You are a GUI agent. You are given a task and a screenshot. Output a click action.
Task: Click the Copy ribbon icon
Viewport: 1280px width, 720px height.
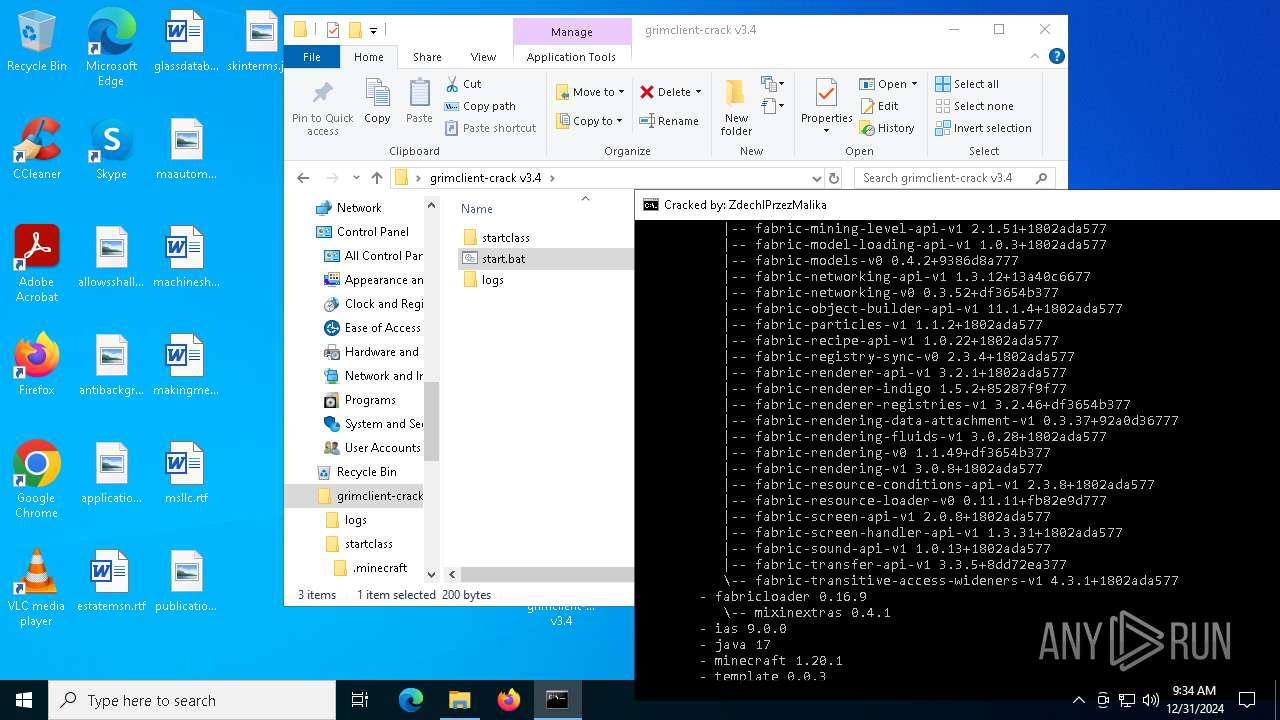tap(377, 102)
